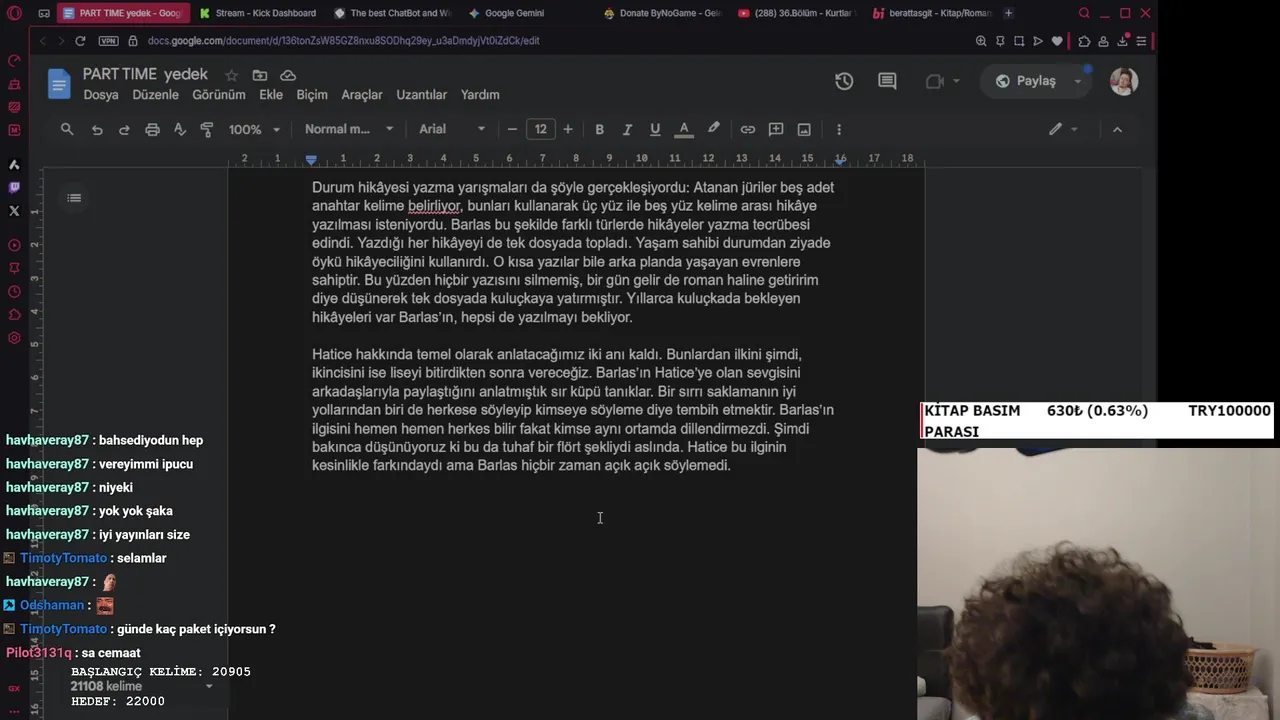
Task: Open the Düzenle menu
Action: (x=156, y=95)
